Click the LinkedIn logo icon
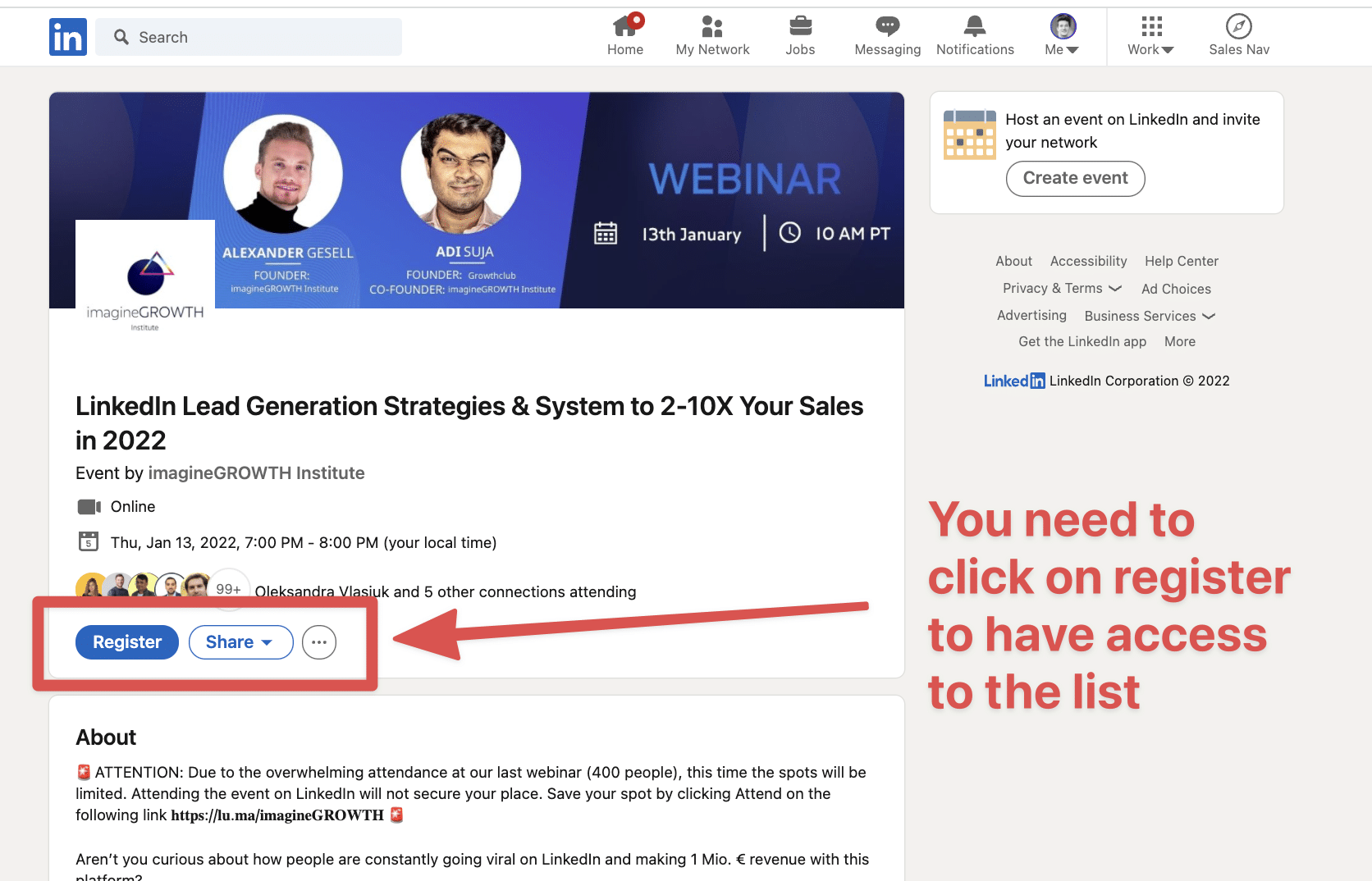Viewport: 1372px width, 881px height. pyautogui.click(x=68, y=37)
